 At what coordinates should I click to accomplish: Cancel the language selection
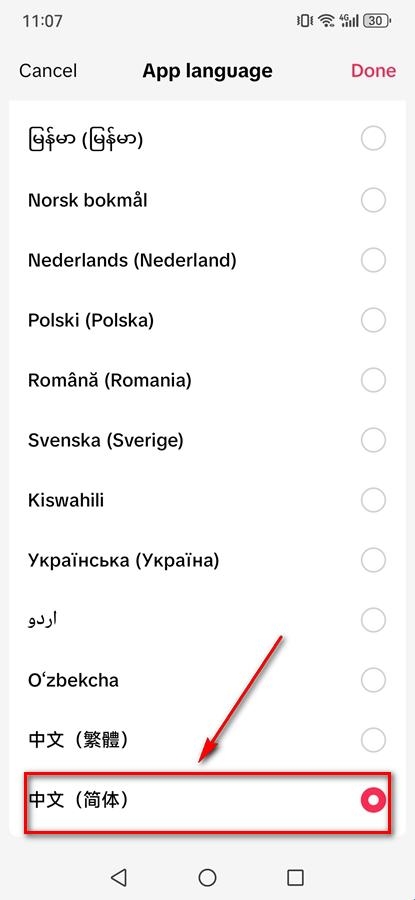[x=48, y=71]
